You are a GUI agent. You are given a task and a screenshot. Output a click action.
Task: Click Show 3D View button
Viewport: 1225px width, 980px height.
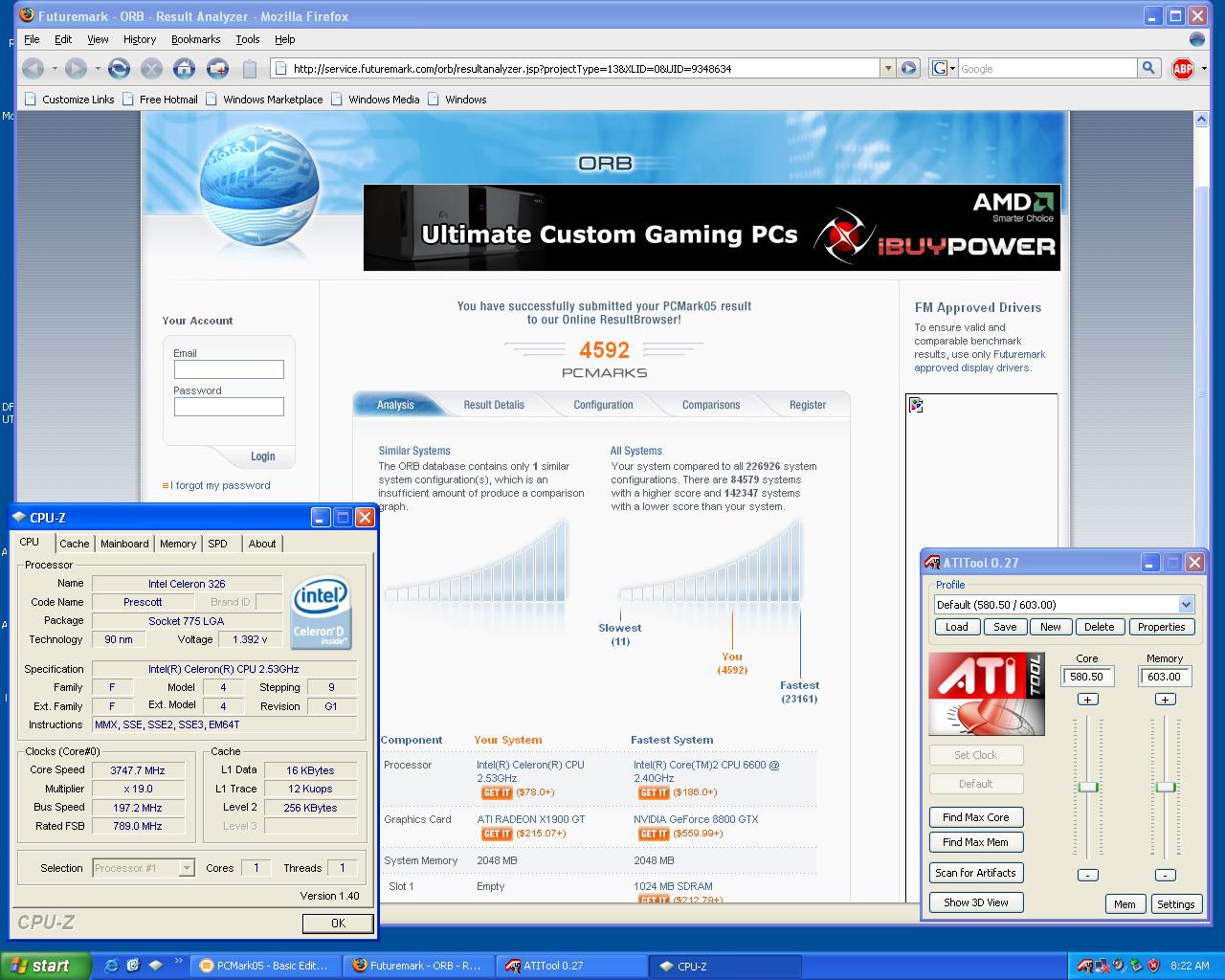(975, 902)
